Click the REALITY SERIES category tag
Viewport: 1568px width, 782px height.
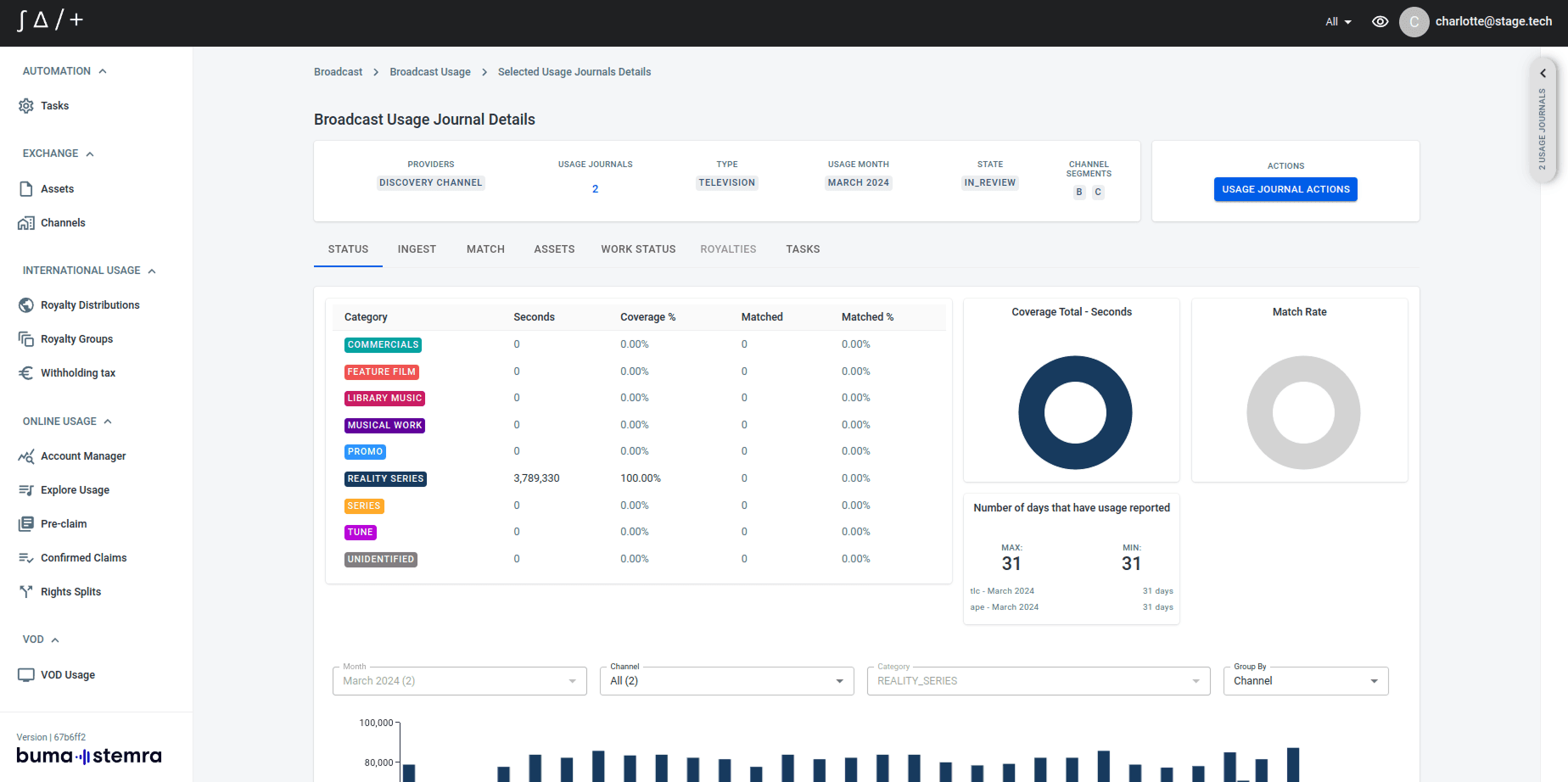point(385,479)
